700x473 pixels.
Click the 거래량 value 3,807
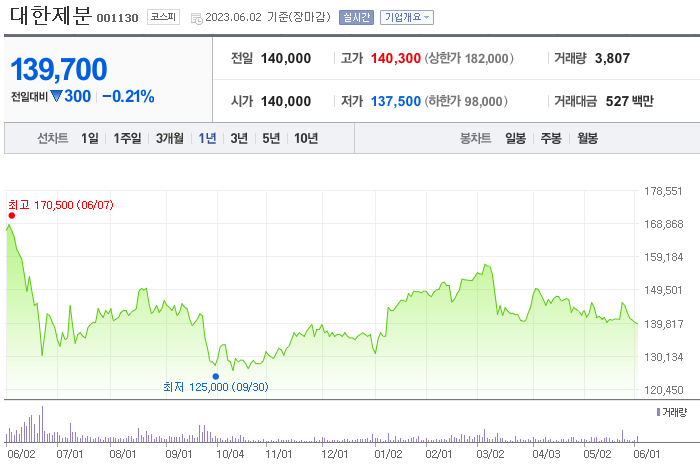coord(612,58)
